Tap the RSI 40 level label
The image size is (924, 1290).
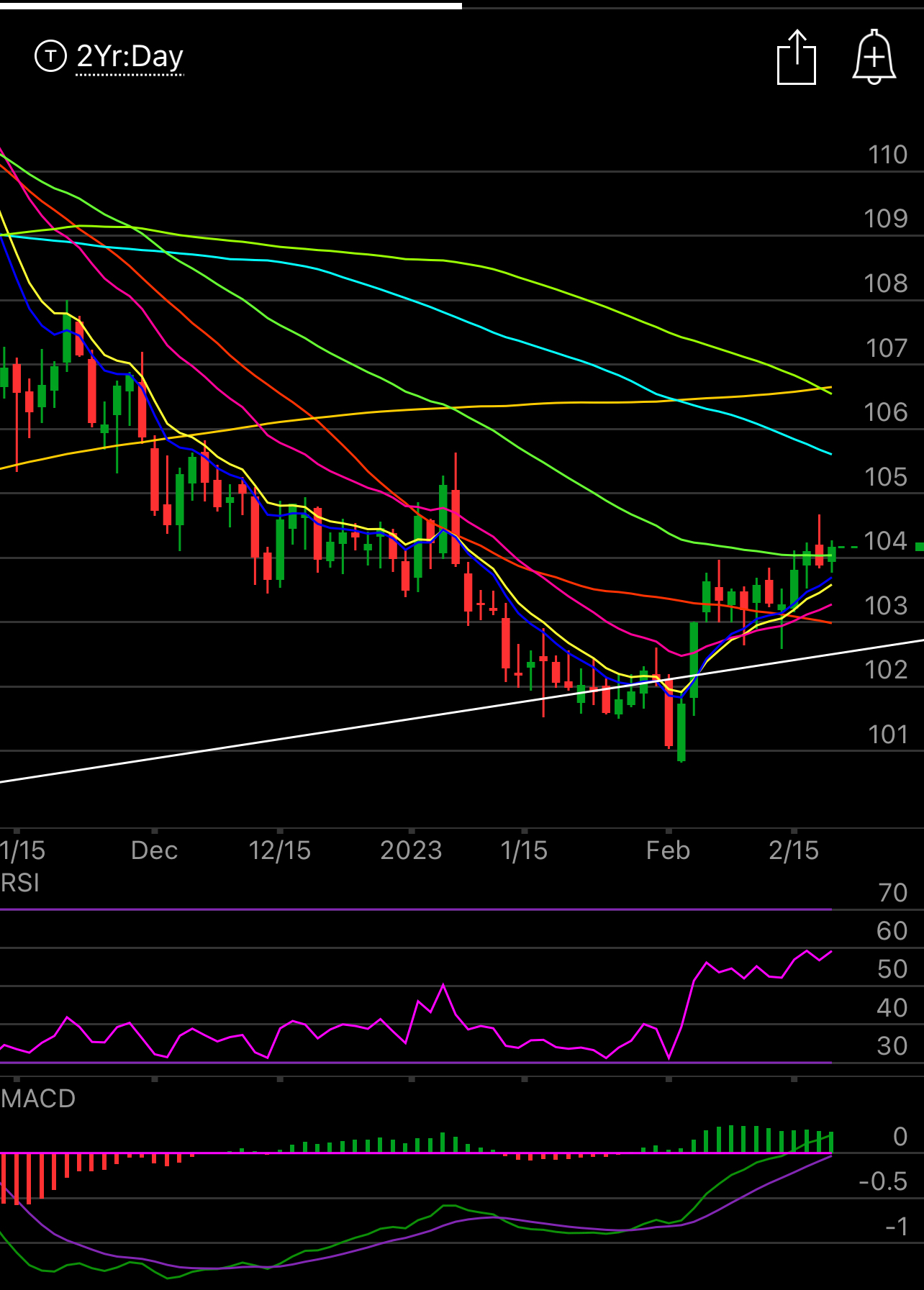pyautogui.click(x=892, y=1008)
